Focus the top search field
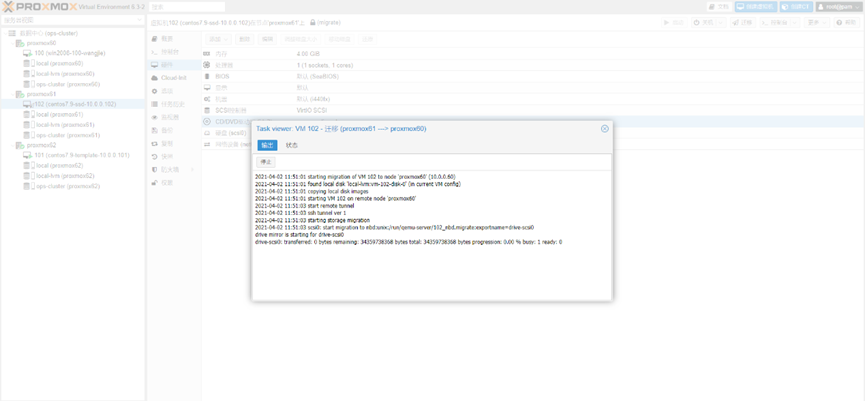The width and height of the screenshot is (865, 401). pyautogui.click(x=187, y=7)
